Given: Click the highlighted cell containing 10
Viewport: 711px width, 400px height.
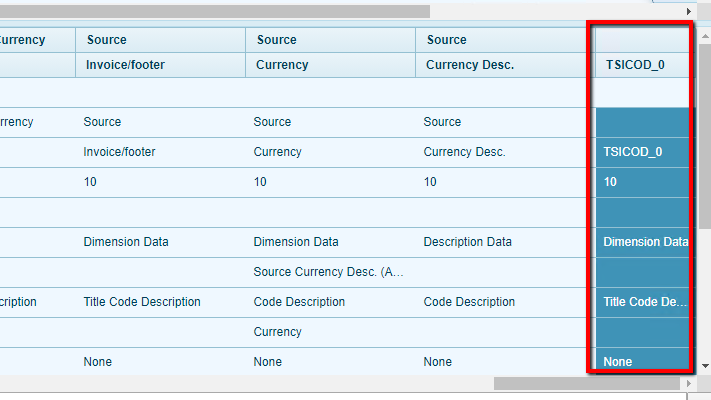Looking at the screenshot, I should (x=611, y=182).
